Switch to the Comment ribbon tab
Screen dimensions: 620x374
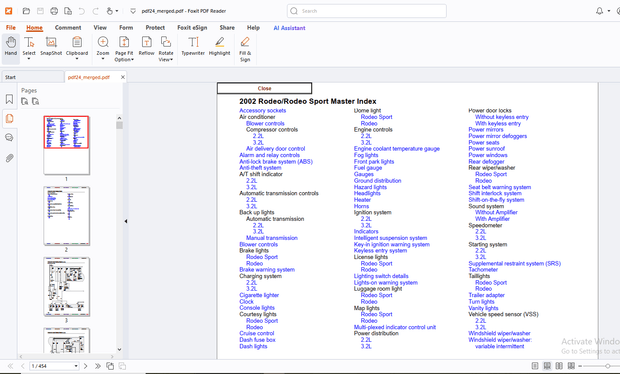pyautogui.click(x=68, y=28)
